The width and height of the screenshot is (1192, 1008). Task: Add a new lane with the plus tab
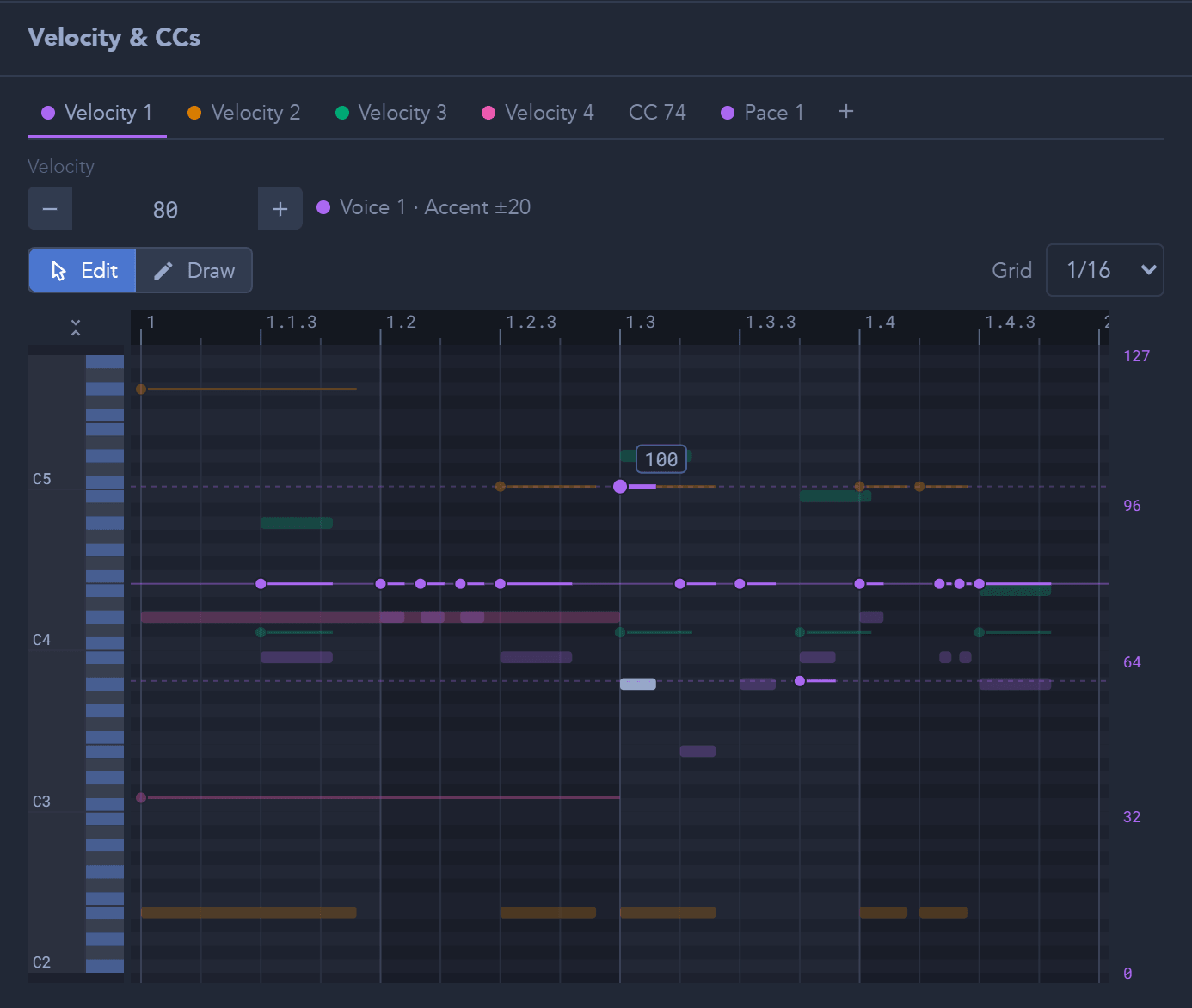(x=846, y=112)
